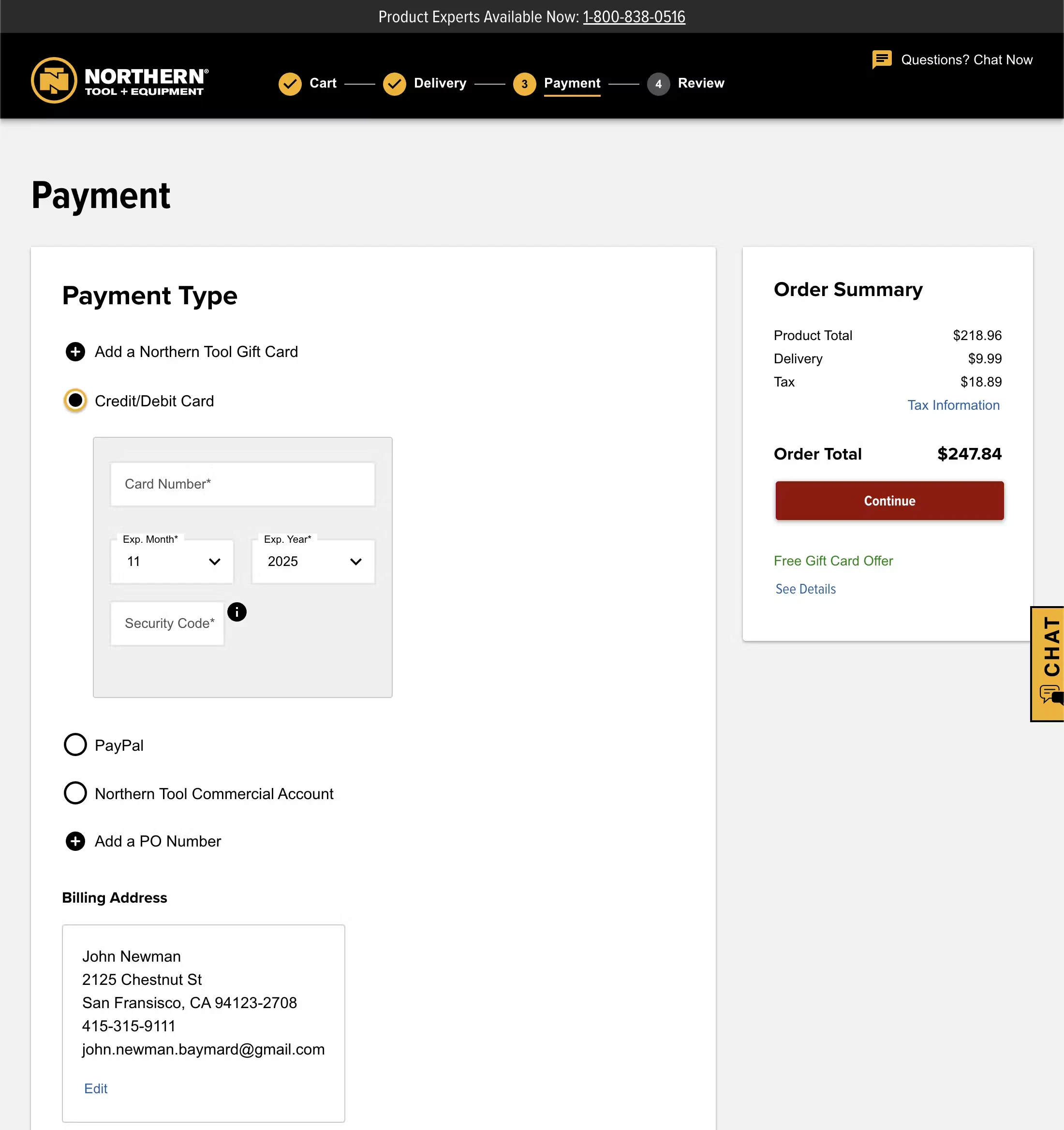Choose Northern Tool Commercial Account option
The image size is (1064, 1130).
click(75, 793)
